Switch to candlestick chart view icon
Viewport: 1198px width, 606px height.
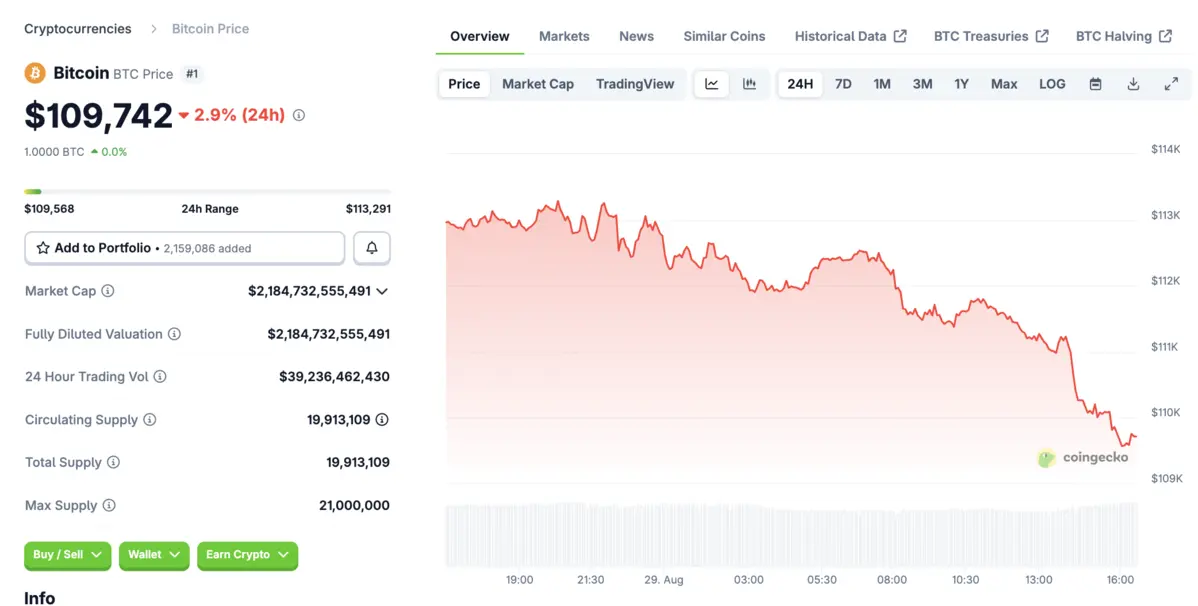749,84
